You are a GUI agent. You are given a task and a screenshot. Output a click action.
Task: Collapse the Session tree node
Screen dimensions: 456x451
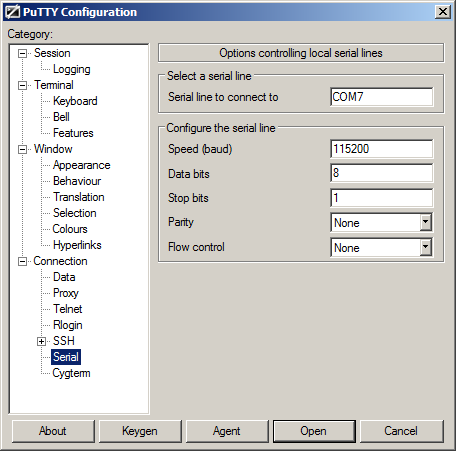22,53
